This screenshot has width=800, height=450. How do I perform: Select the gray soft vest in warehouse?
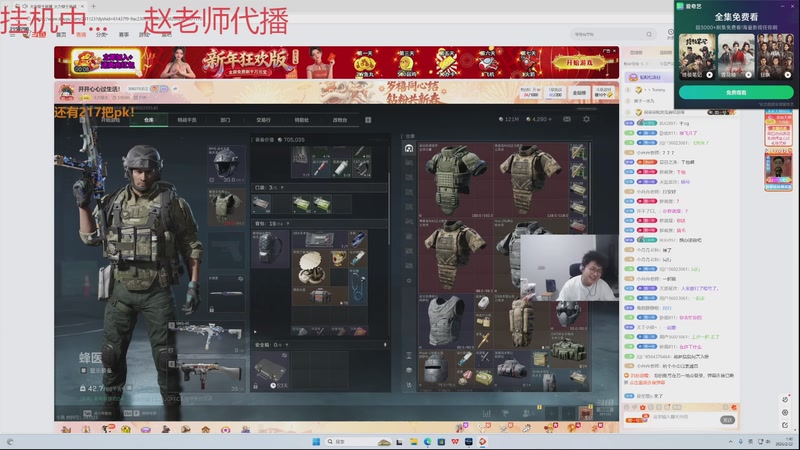coord(446,321)
